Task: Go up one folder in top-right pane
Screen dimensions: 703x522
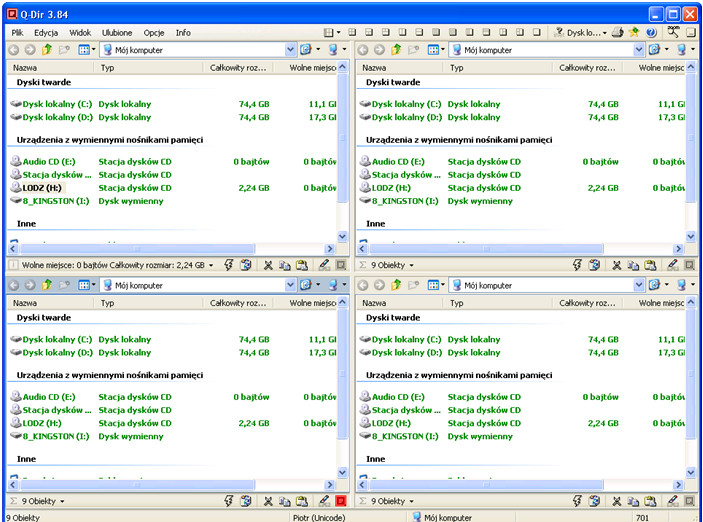Action: click(396, 50)
